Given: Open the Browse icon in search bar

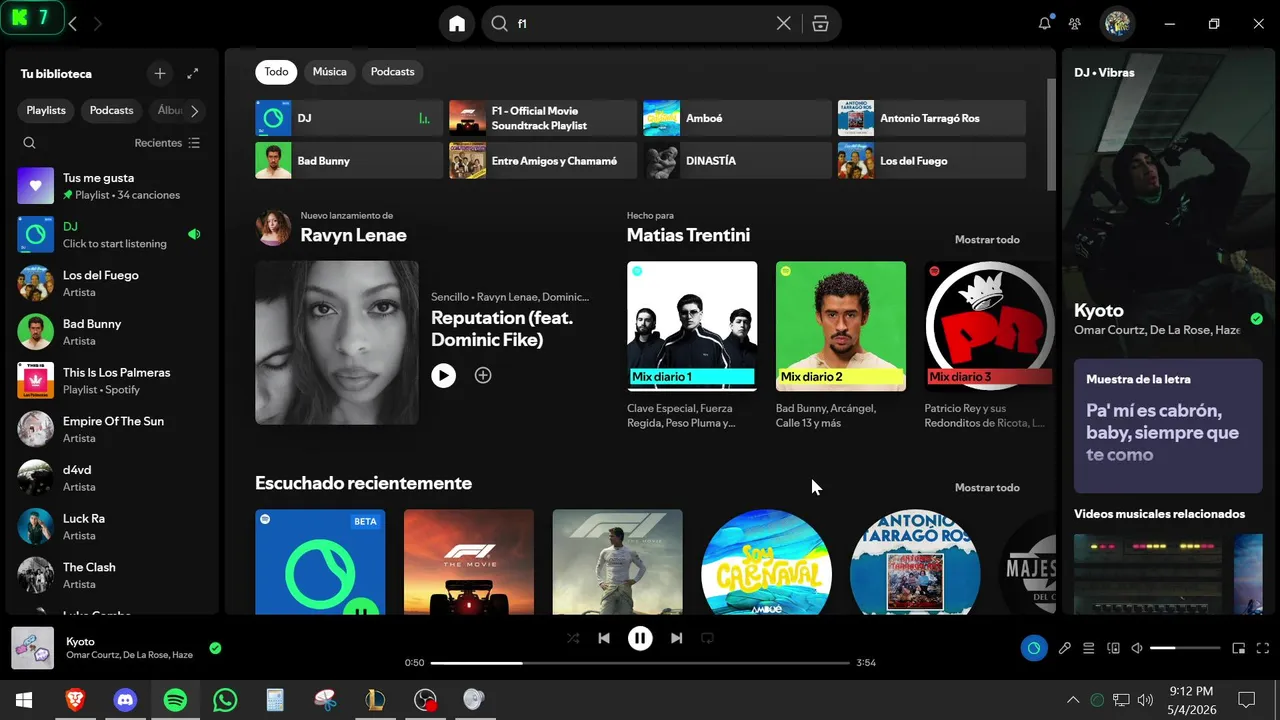Looking at the screenshot, I should pyautogui.click(x=820, y=24).
